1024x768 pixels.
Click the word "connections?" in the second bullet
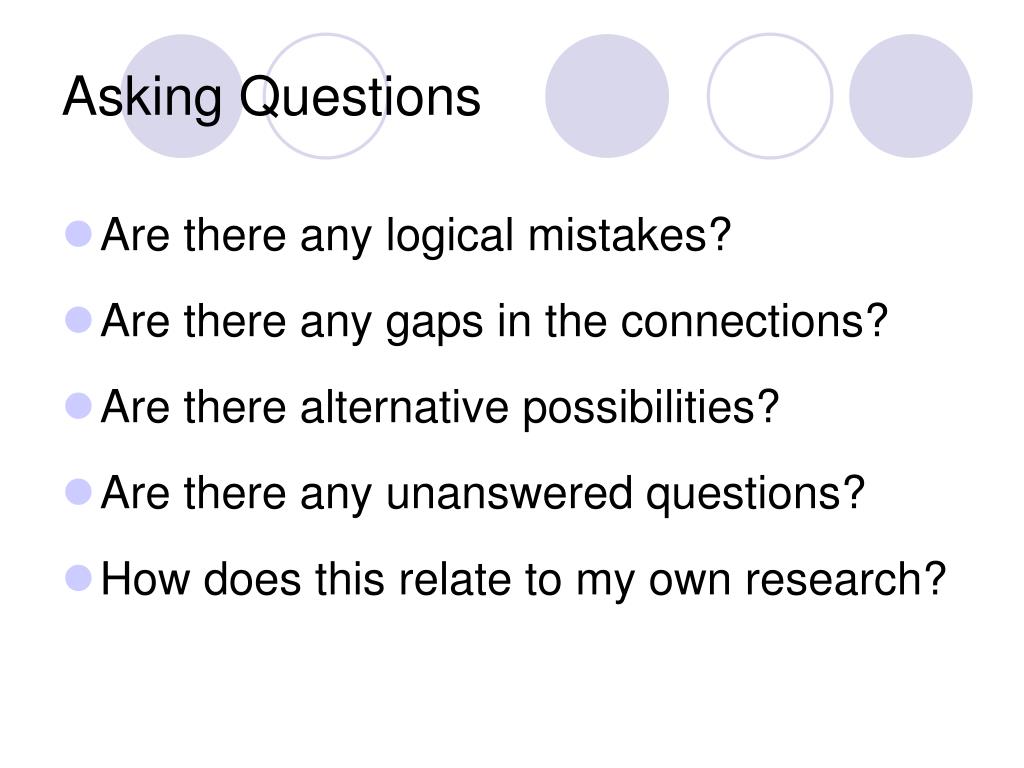pos(754,321)
